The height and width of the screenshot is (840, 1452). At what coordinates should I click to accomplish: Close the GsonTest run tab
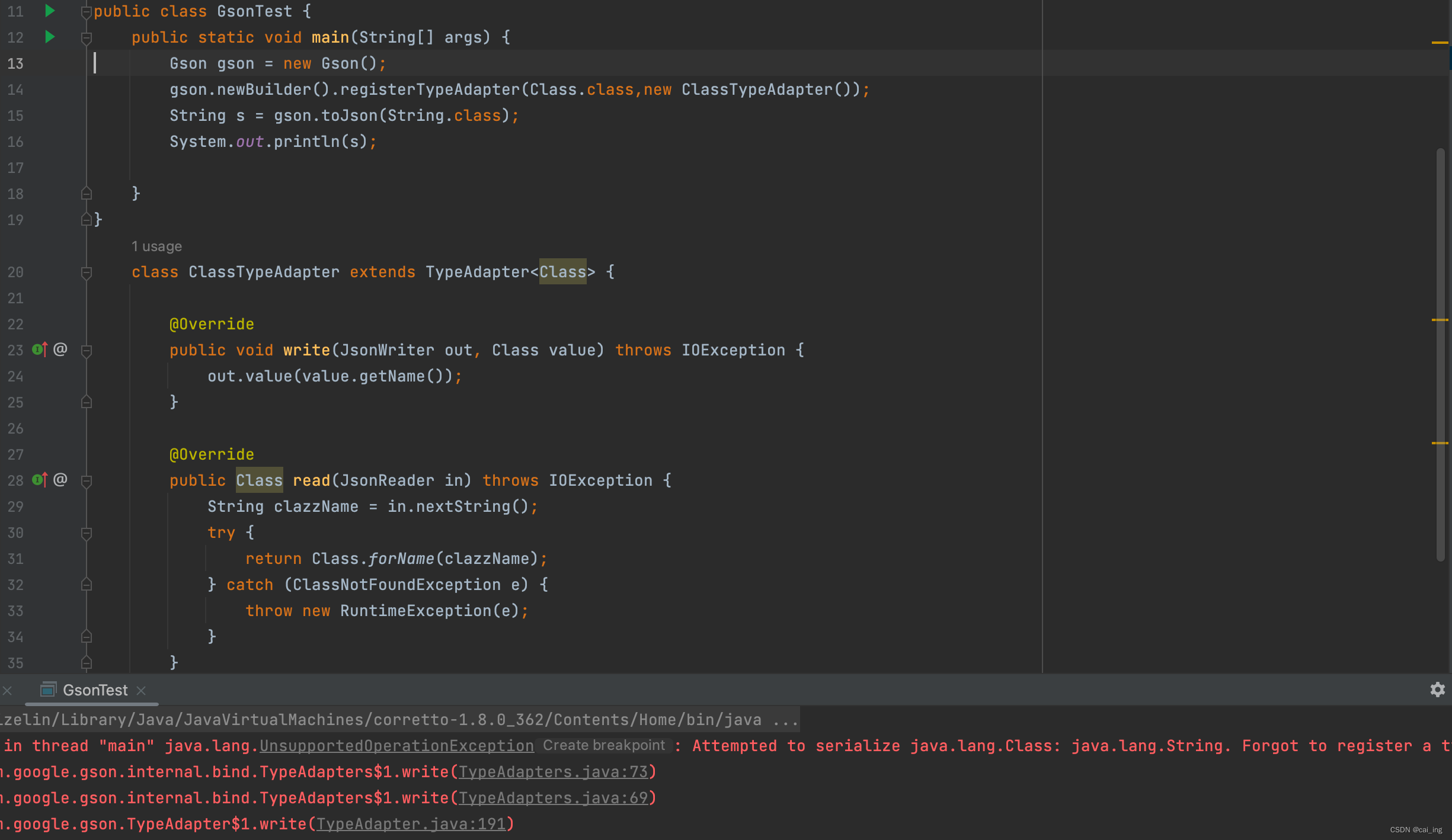click(x=141, y=690)
